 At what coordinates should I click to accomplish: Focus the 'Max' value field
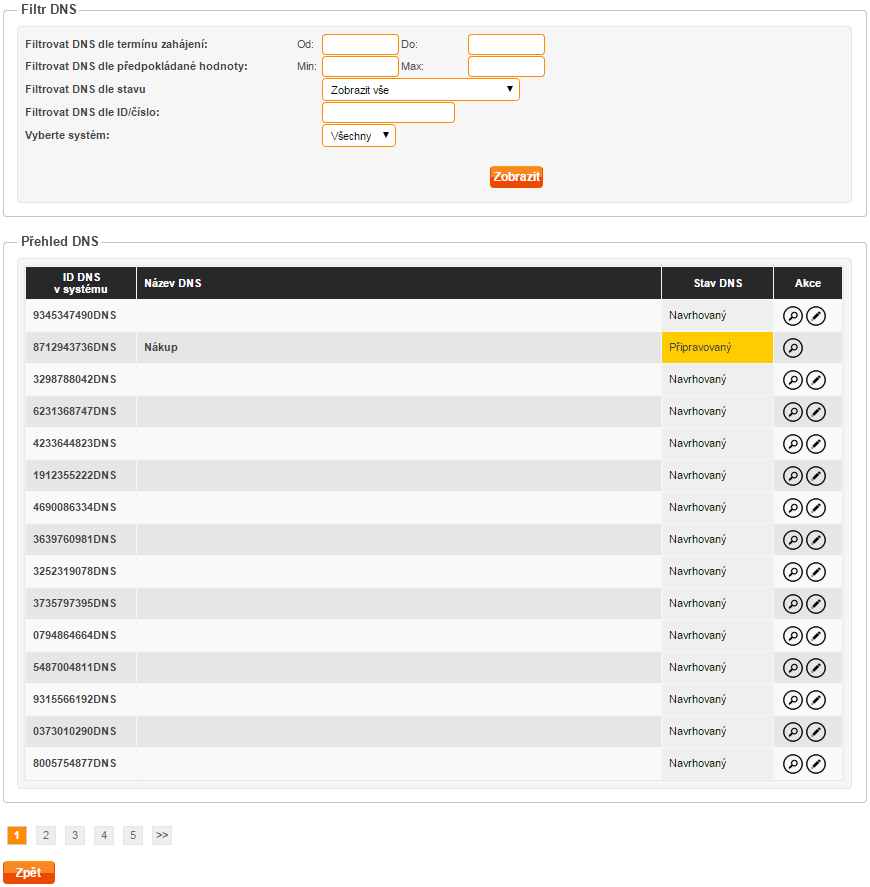point(506,66)
